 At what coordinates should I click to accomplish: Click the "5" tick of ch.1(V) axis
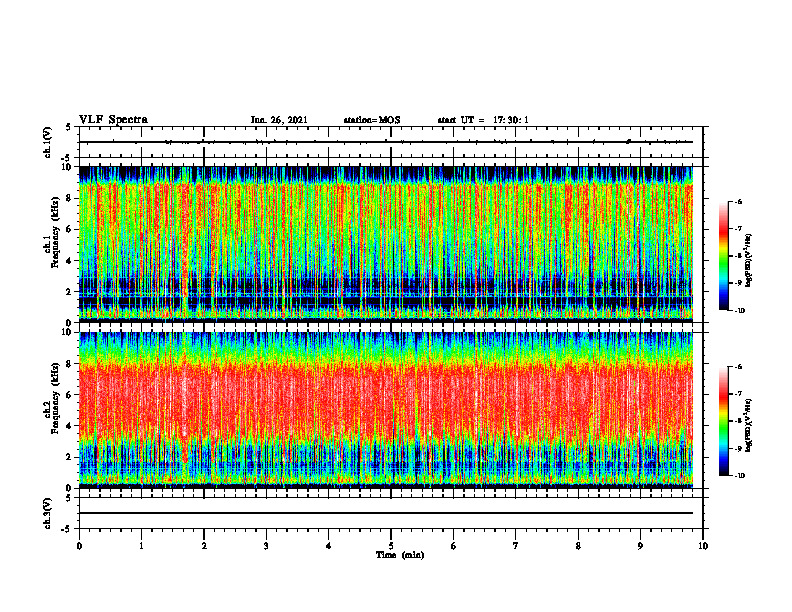[x=70, y=127]
